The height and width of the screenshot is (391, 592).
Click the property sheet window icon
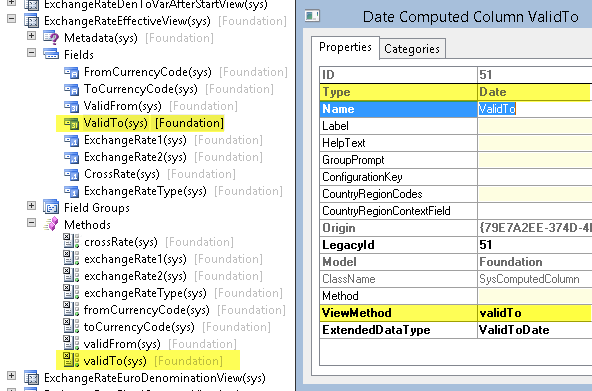312,16
